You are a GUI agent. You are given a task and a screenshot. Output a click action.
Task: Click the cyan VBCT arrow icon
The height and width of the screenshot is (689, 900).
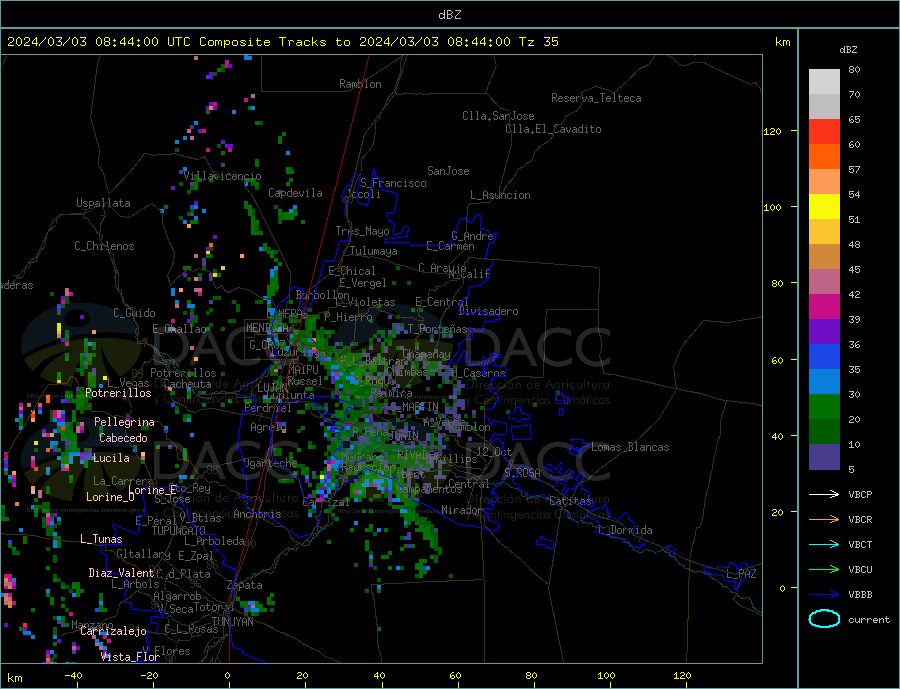(x=824, y=544)
